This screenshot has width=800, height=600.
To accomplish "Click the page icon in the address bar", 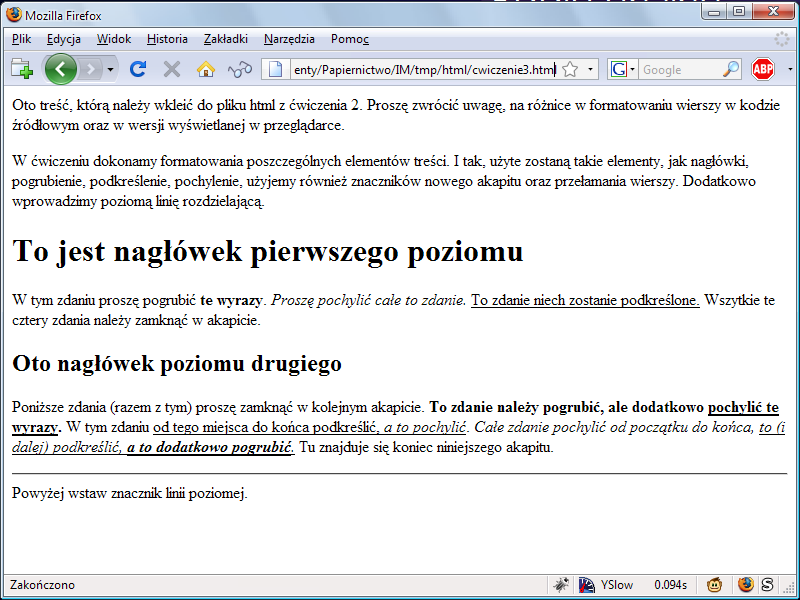I will coord(276,69).
